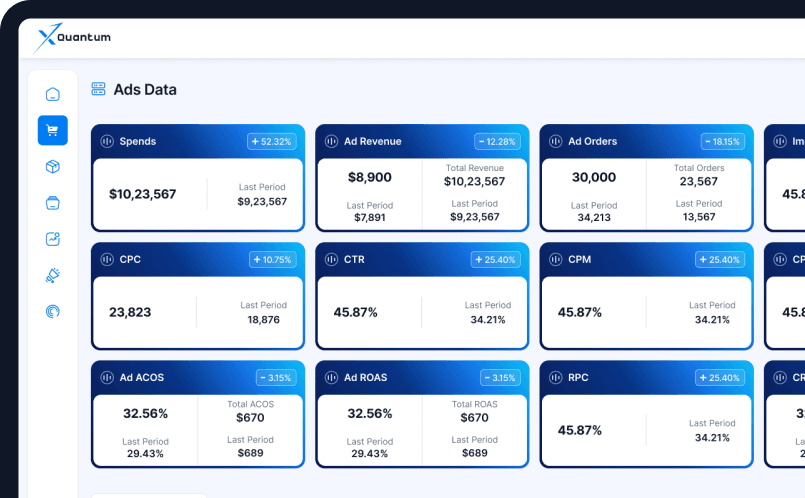Click the CPM card chart icon
This screenshot has width=805, height=498.
[x=555, y=259]
